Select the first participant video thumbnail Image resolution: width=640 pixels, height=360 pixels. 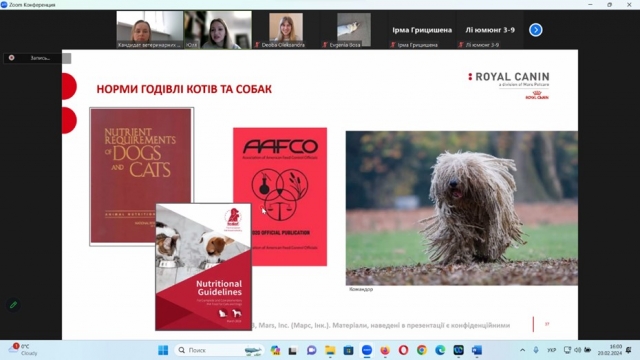149,30
